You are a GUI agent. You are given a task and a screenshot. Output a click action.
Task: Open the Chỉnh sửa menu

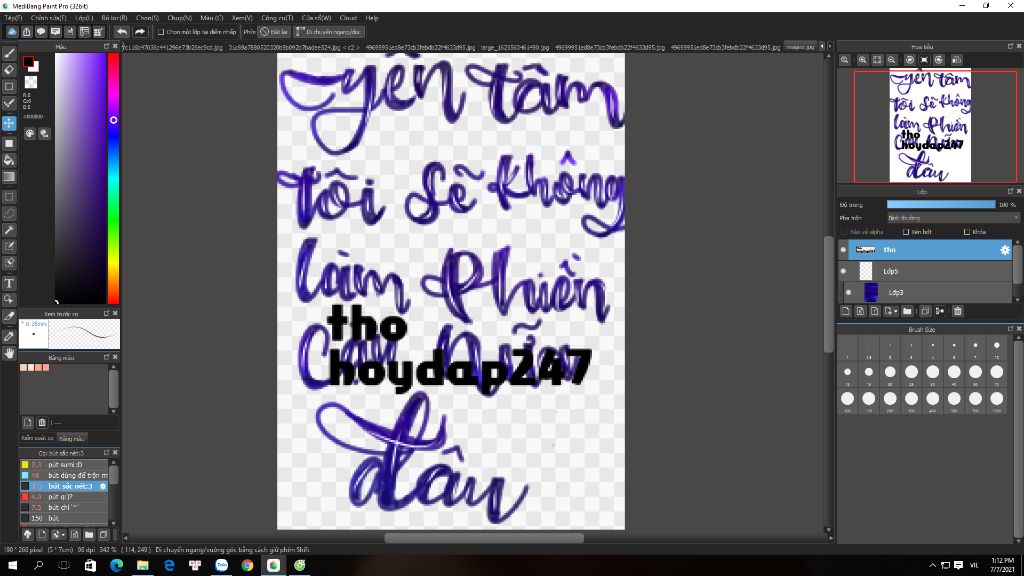click(48, 18)
